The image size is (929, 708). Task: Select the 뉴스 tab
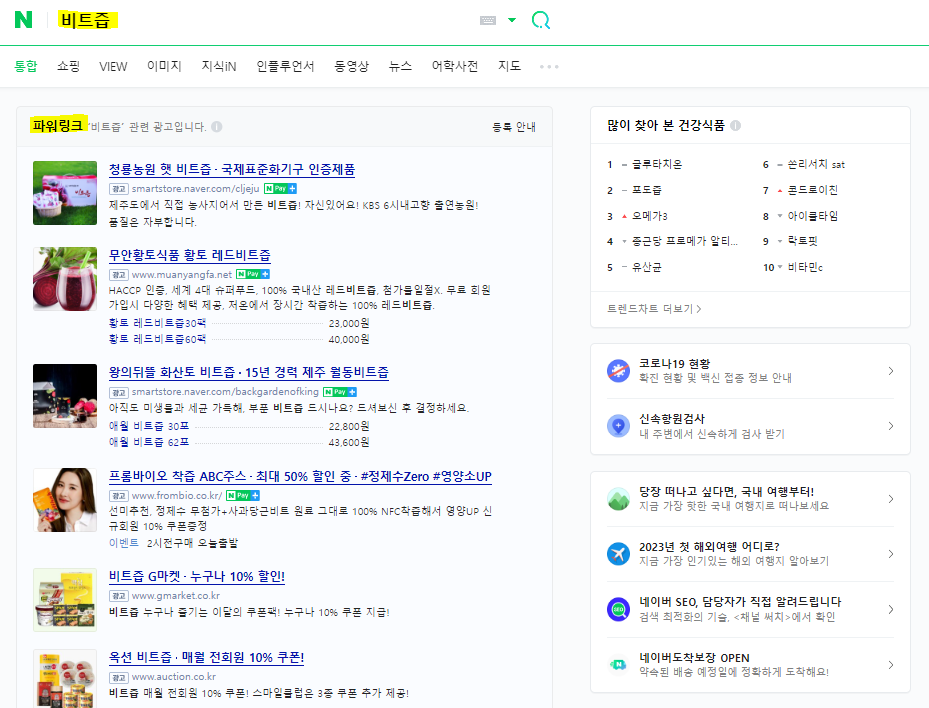point(400,66)
